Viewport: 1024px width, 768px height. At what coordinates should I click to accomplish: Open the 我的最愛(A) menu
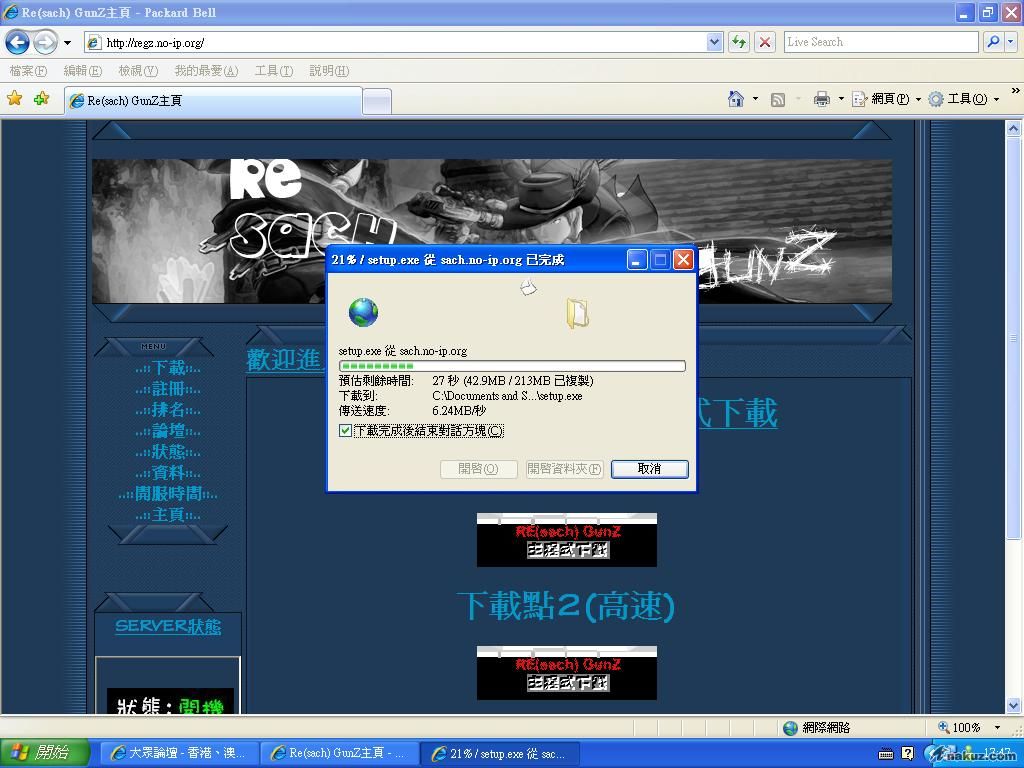206,71
